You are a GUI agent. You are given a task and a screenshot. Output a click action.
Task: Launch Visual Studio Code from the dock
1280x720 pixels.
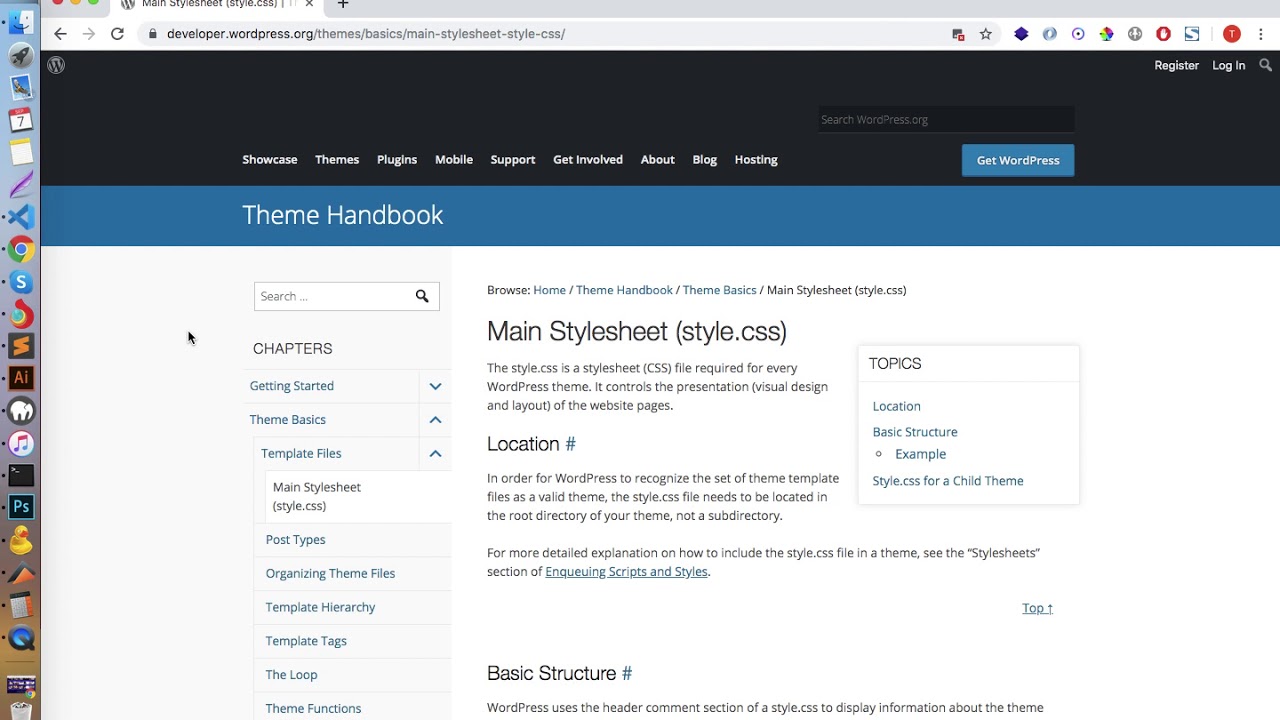click(x=21, y=216)
